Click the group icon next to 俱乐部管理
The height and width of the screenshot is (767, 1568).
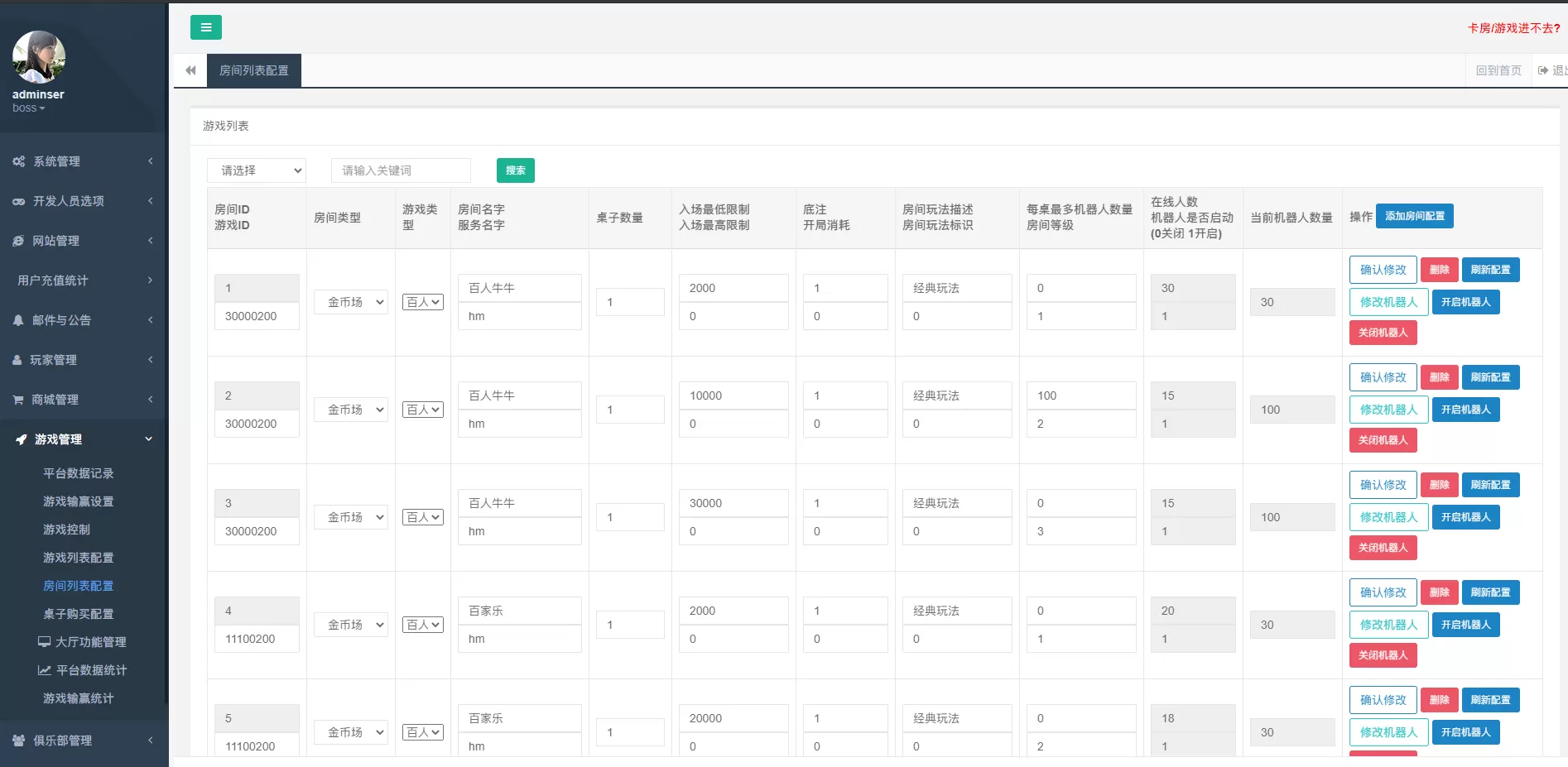pyautogui.click(x=19, y=741)
